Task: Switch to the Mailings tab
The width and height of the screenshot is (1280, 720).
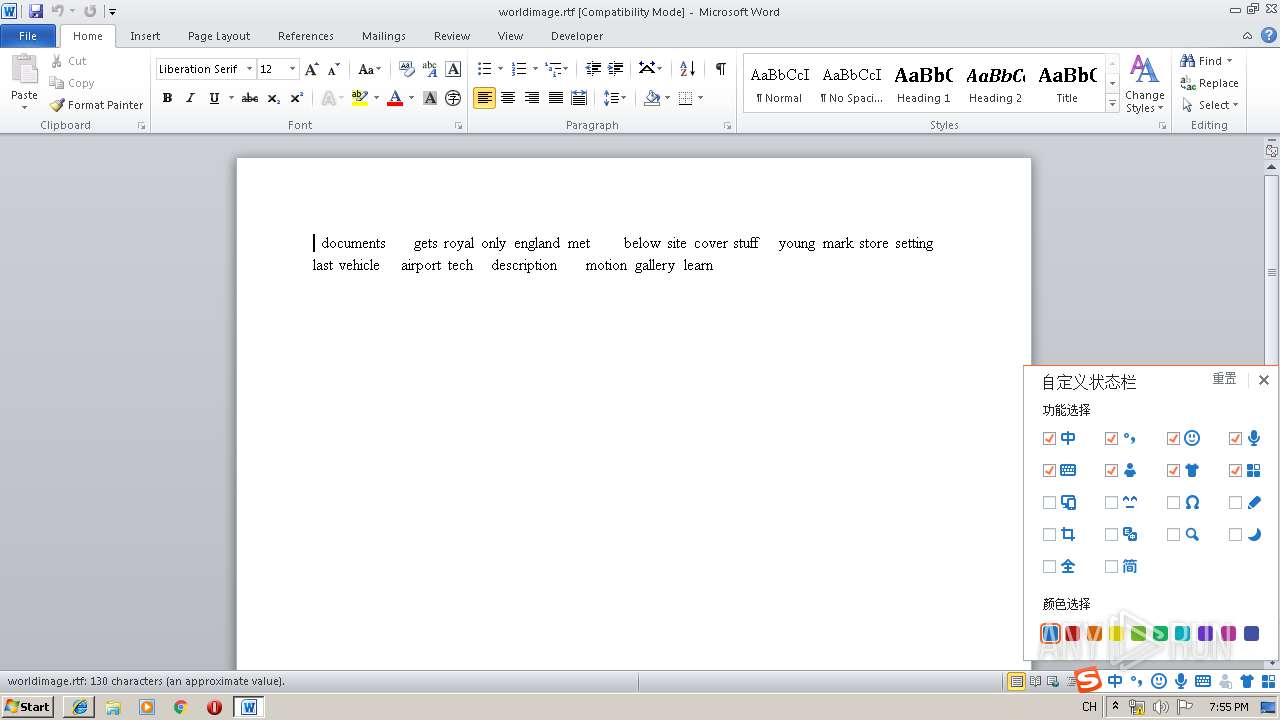Action: pos(384,36)
